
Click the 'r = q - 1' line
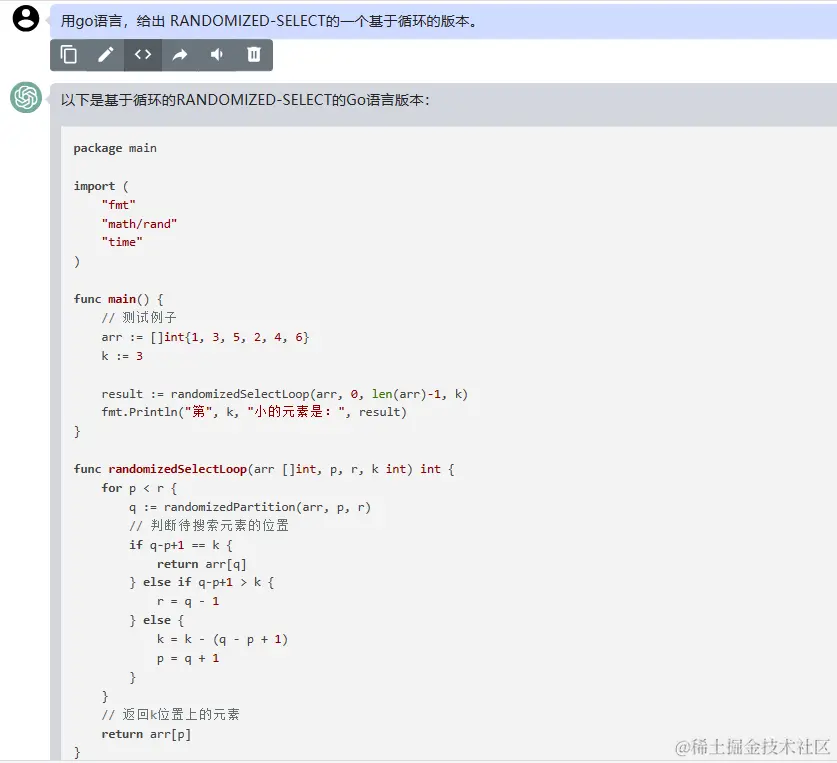[x=188, y=602]
